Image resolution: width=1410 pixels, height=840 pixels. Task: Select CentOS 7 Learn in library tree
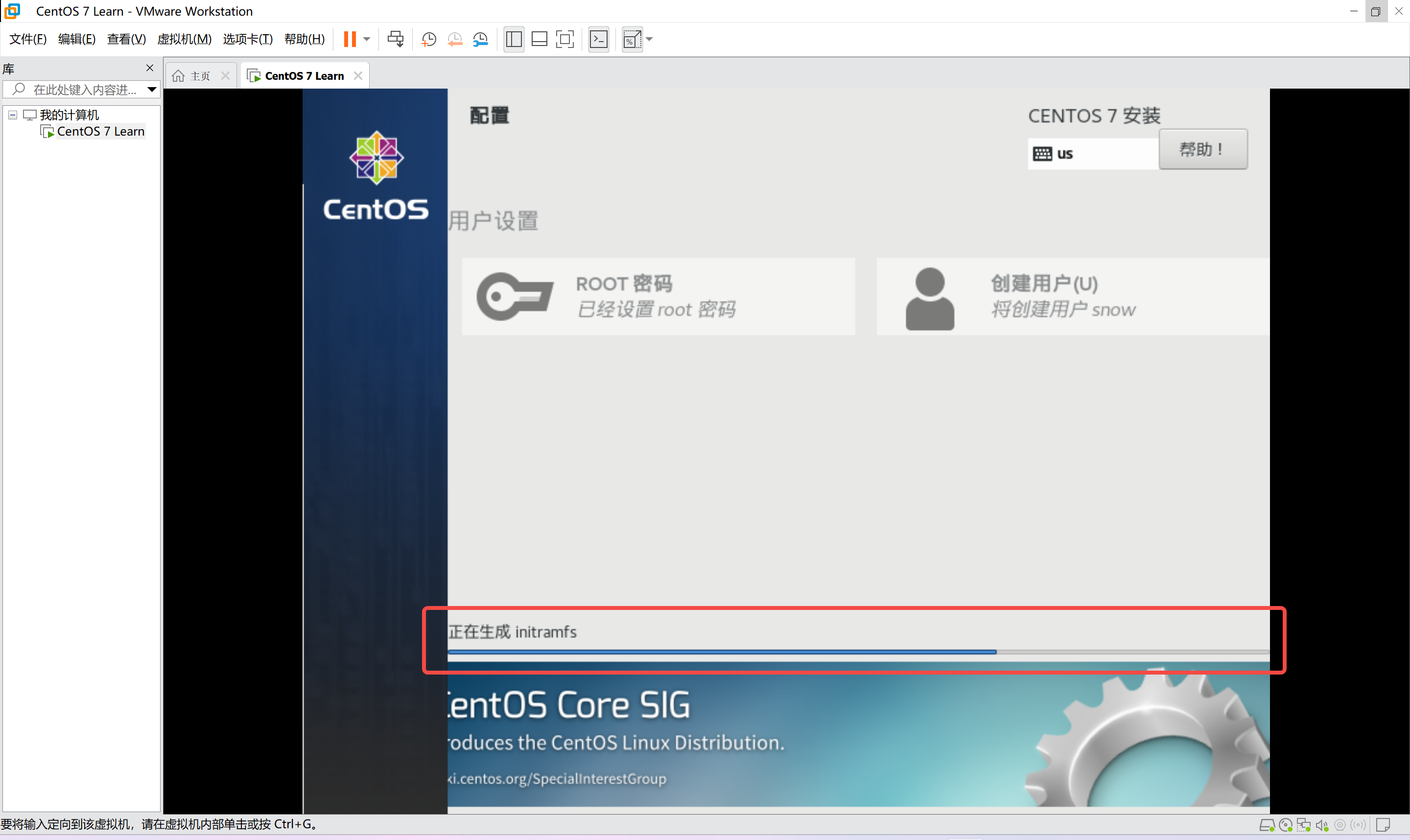101,131
